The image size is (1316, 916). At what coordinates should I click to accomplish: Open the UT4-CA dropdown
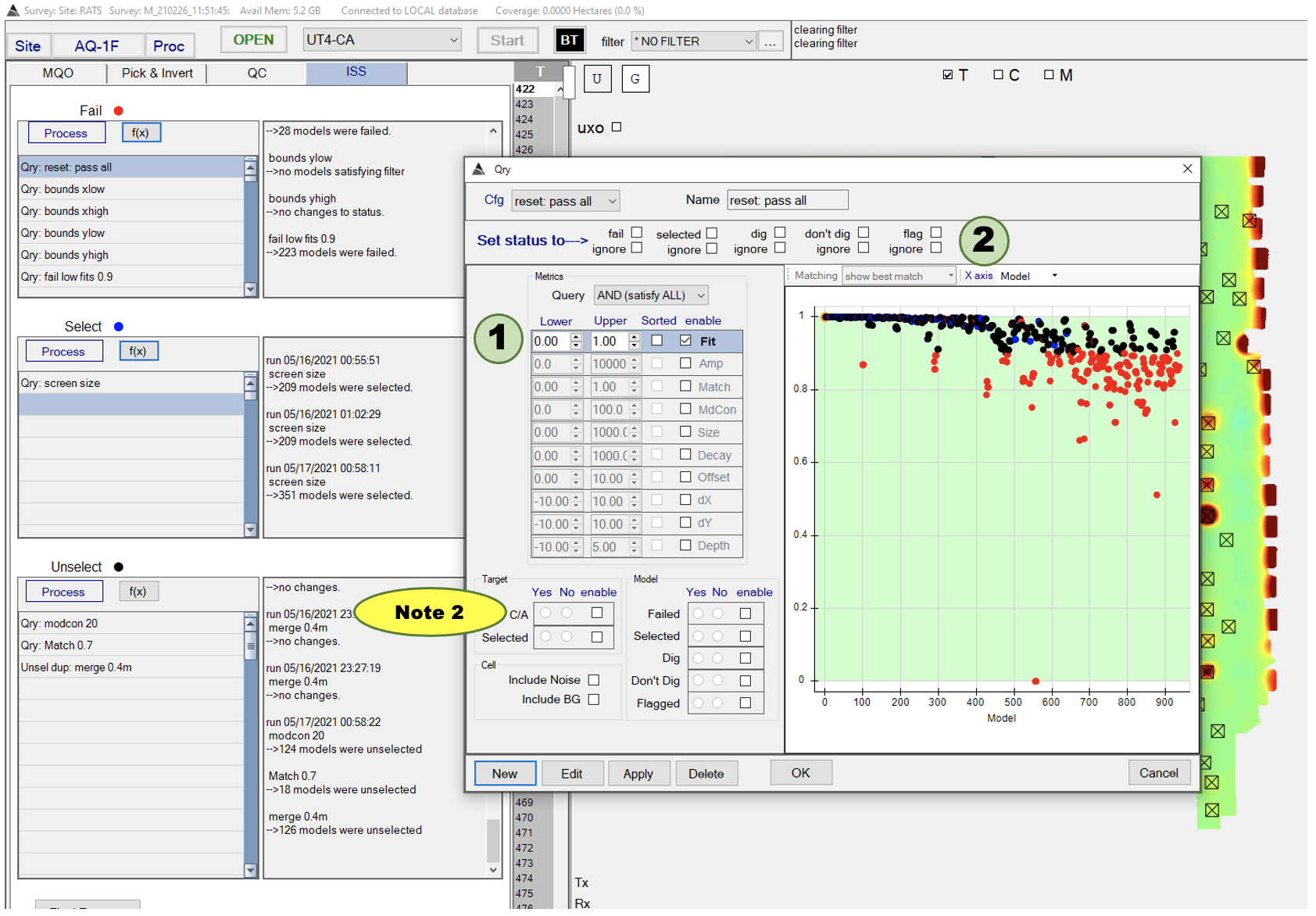click(x=382, y=40)
